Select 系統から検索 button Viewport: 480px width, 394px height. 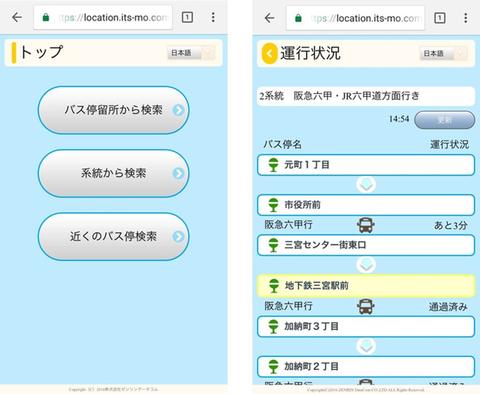tap(114, 173)
